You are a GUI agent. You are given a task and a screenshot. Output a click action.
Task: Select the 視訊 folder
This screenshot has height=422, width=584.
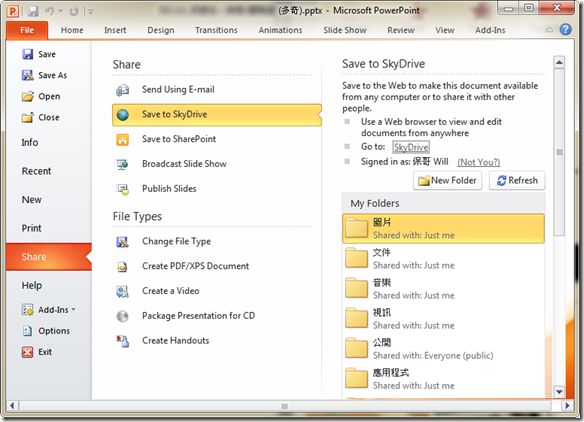pos(443,319)
